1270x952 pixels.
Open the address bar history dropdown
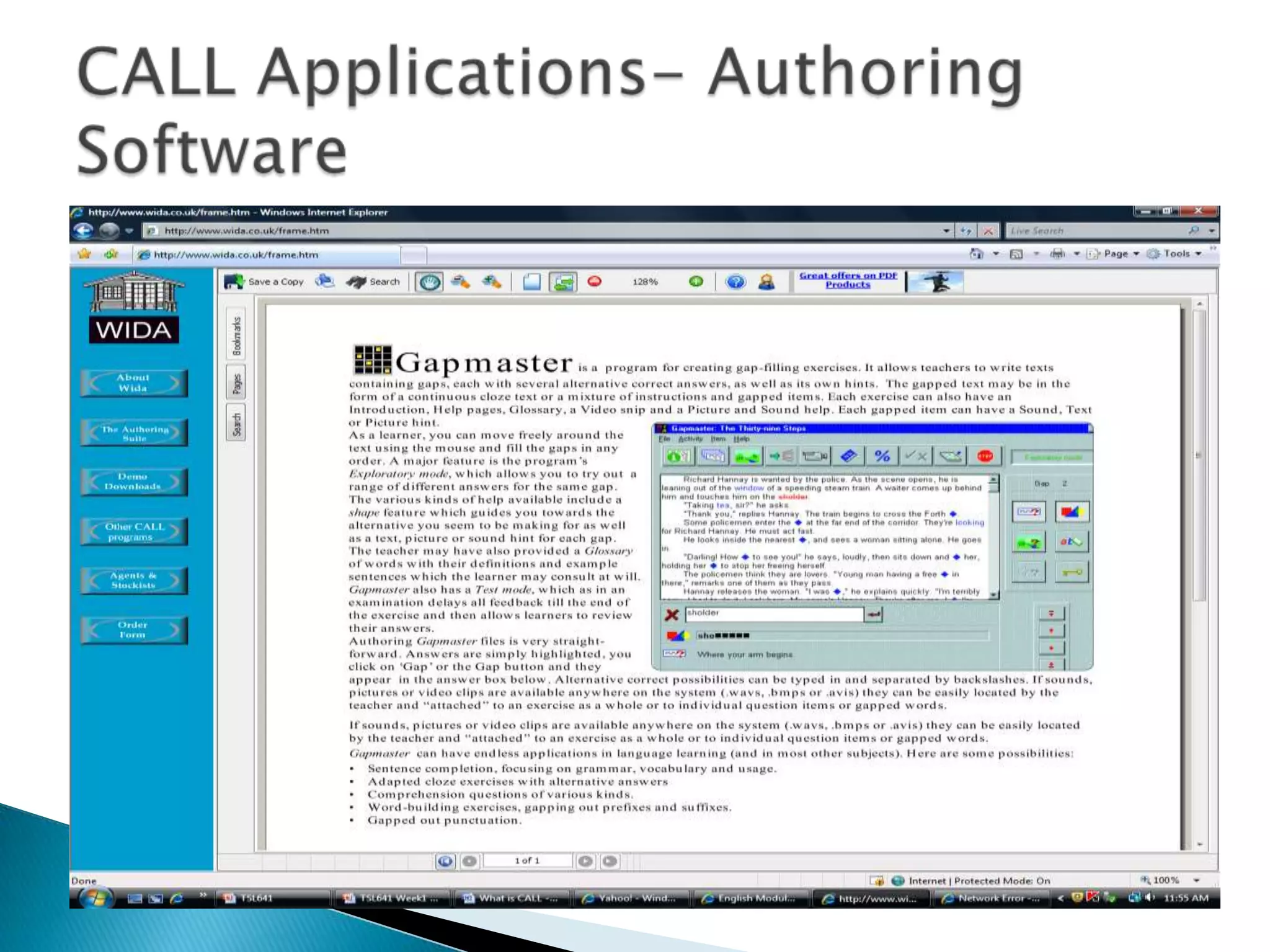tap(946, 231)
